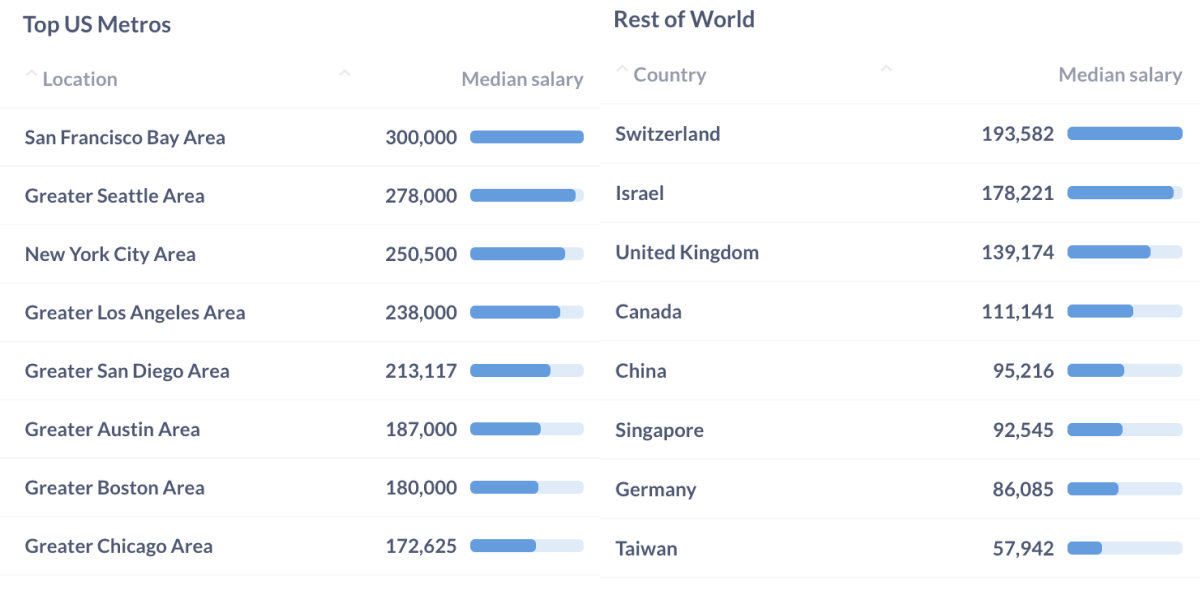Click Greater Los Angeles Area location
The width and height of the screenshot is (1200, 590).
coord(135,312)
